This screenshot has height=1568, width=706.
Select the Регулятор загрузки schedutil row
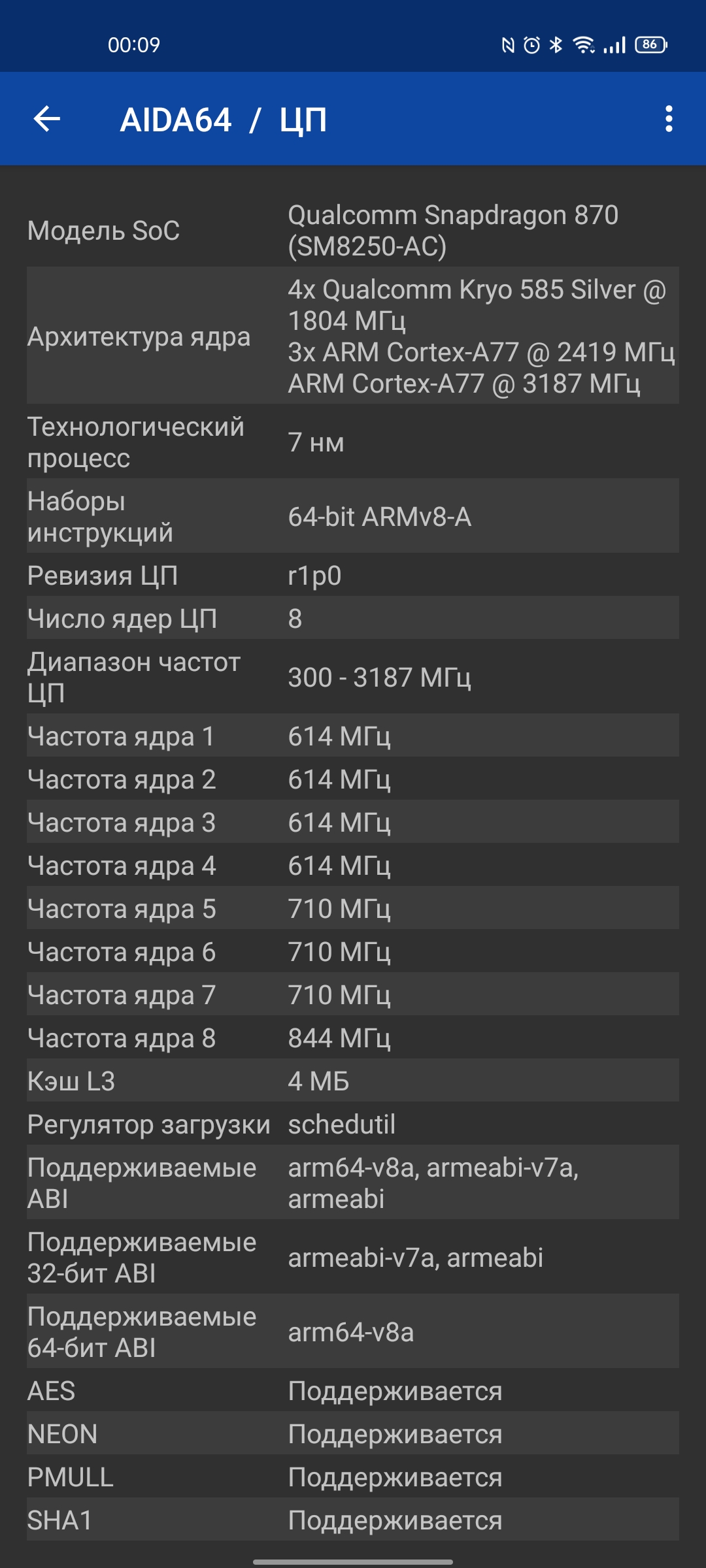(x=353, y=1124)
